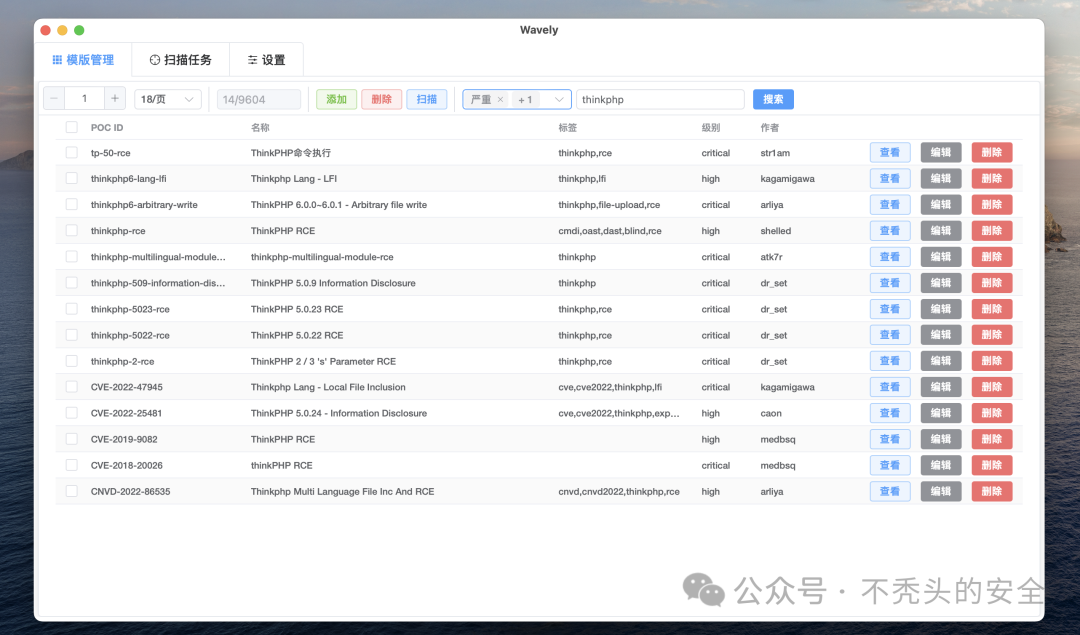
Task: Click 查看 for CNVD-2022-86535 row
Action: (x=890, y=491)
